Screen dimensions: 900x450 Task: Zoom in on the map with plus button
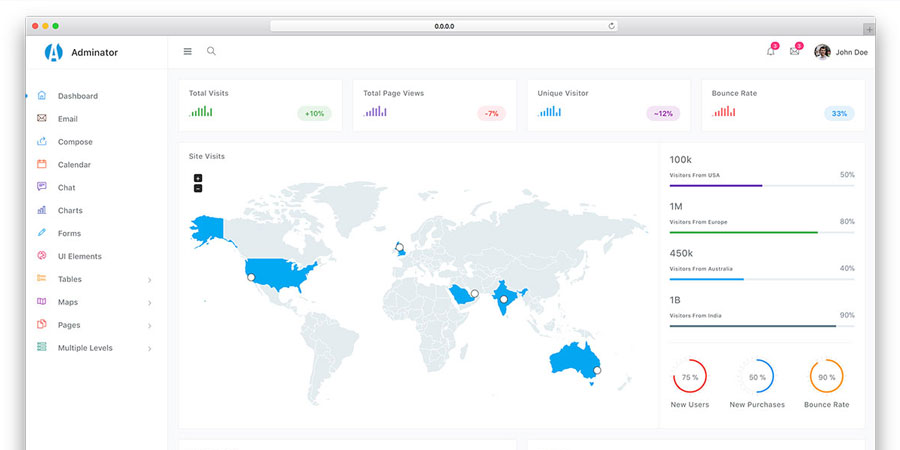[x=198, y=178]
